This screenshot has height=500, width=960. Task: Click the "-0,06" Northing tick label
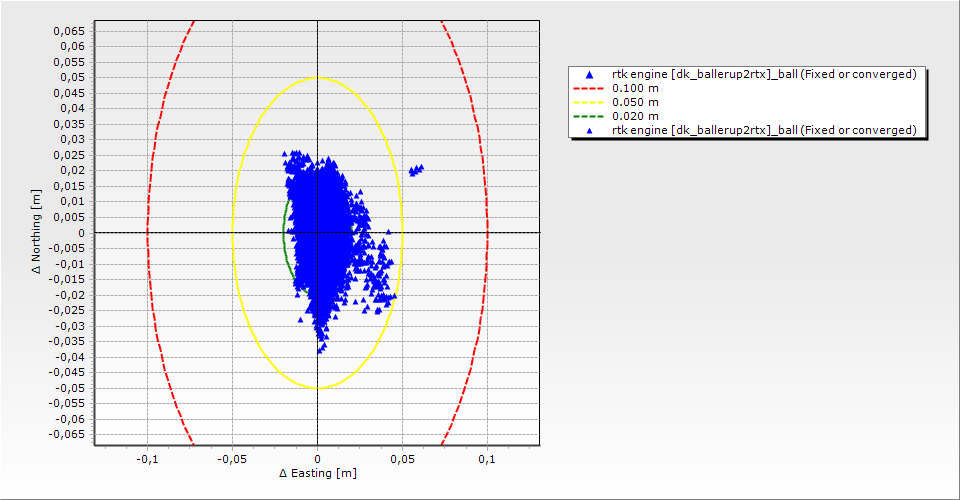(x=70, y=419)
